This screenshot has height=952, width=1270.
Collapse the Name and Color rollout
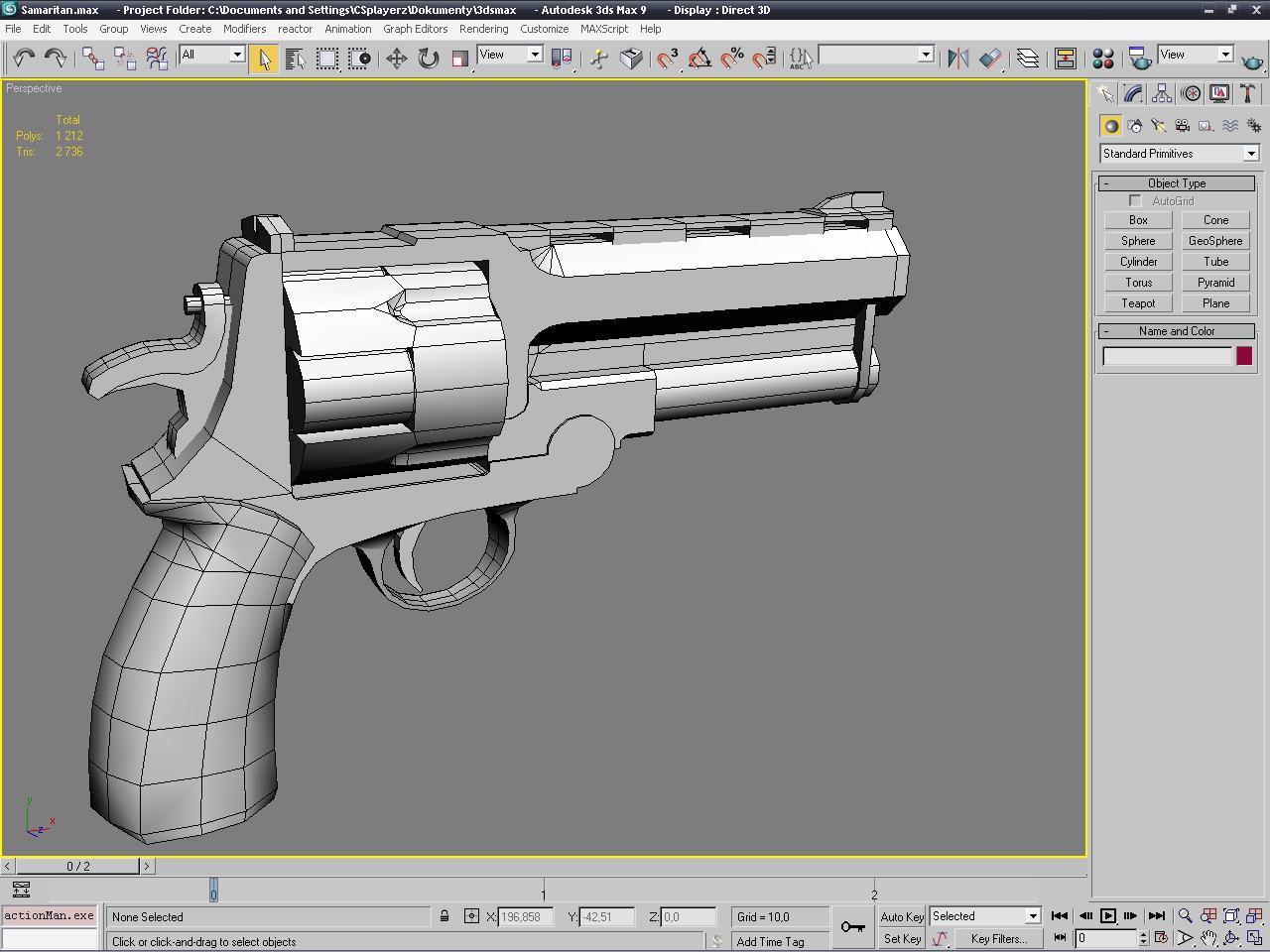point(1177,331)
